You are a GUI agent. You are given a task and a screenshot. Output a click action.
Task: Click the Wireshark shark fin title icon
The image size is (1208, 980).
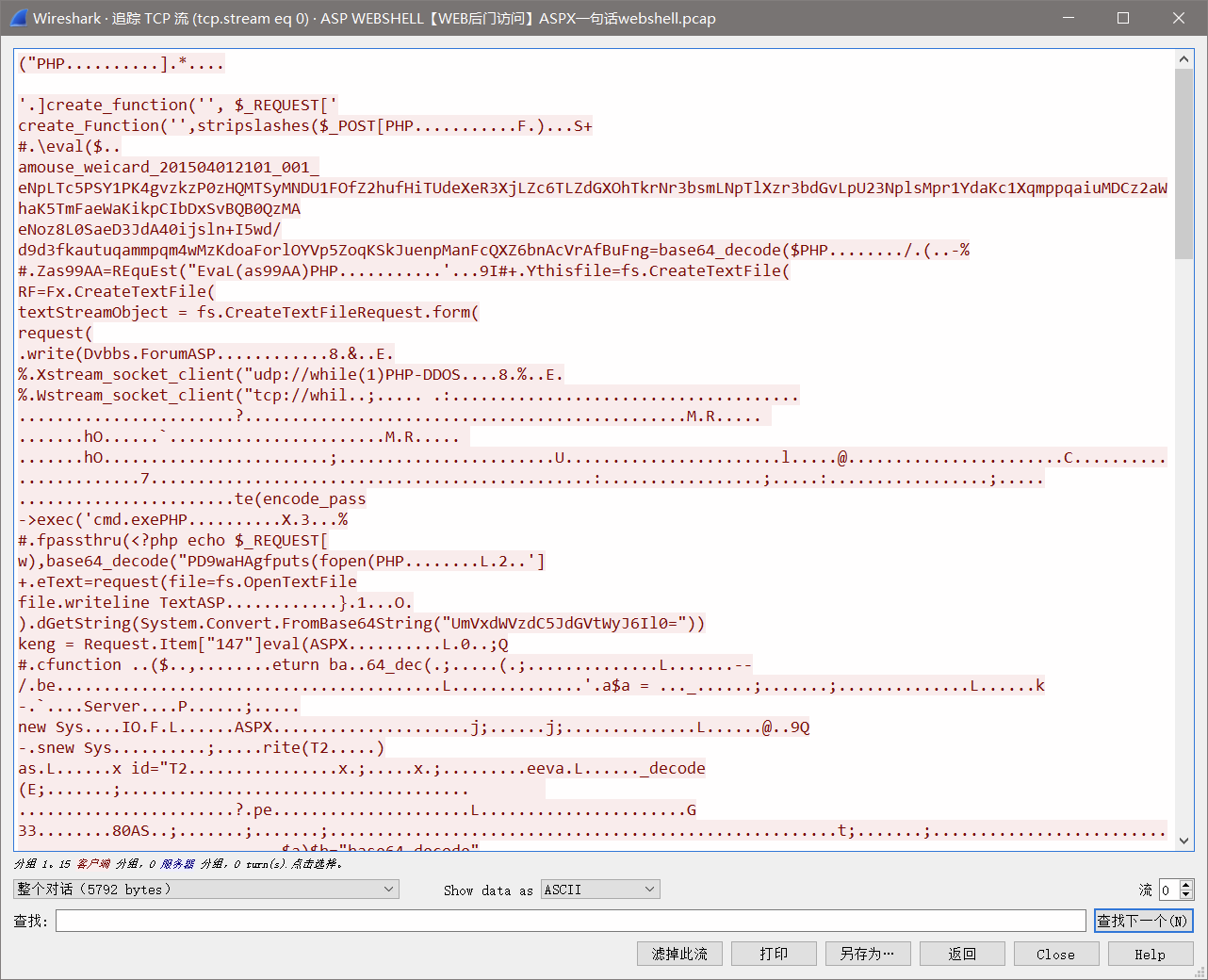[x=18, y=18]
